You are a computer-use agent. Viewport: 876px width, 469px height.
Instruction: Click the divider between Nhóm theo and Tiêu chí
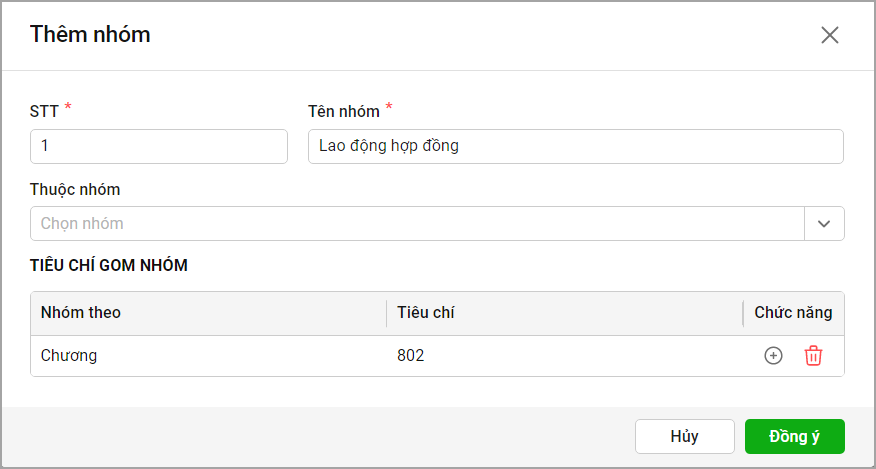(x=386, y=313)
